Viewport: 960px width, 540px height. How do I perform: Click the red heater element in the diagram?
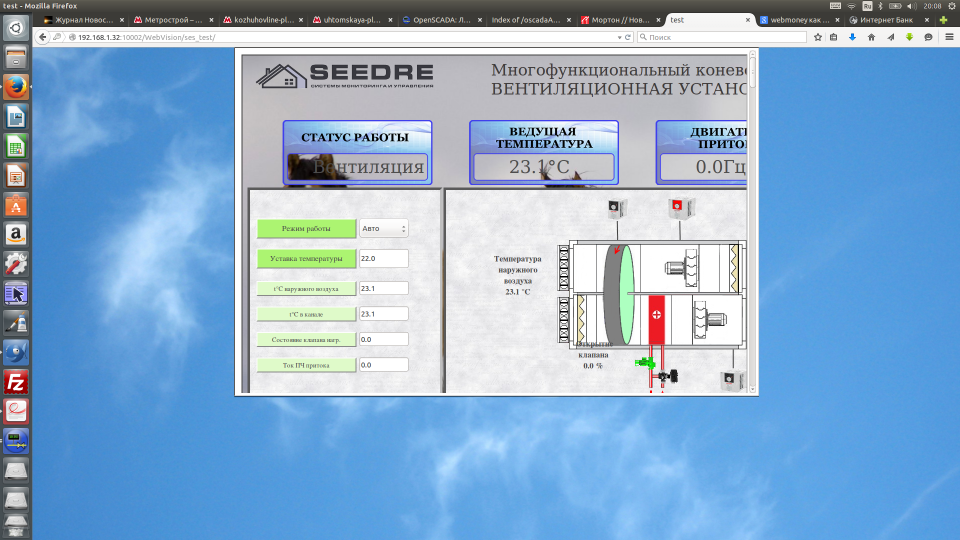[x=657, y=319]
